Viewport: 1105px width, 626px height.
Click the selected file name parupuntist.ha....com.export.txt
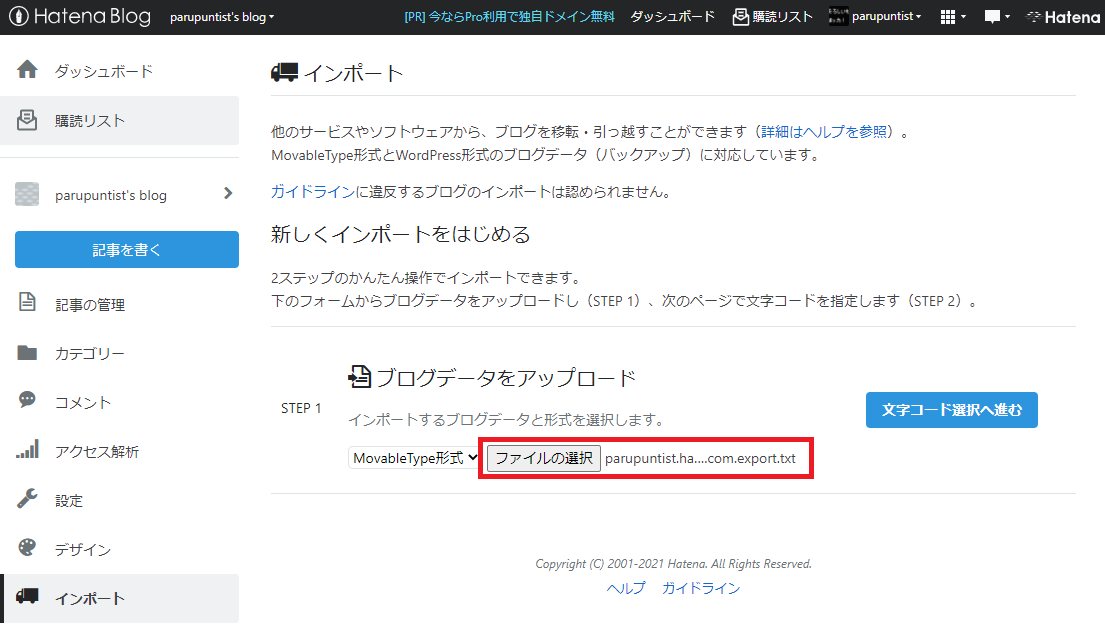pyautogui.click(x=700, y=458)
